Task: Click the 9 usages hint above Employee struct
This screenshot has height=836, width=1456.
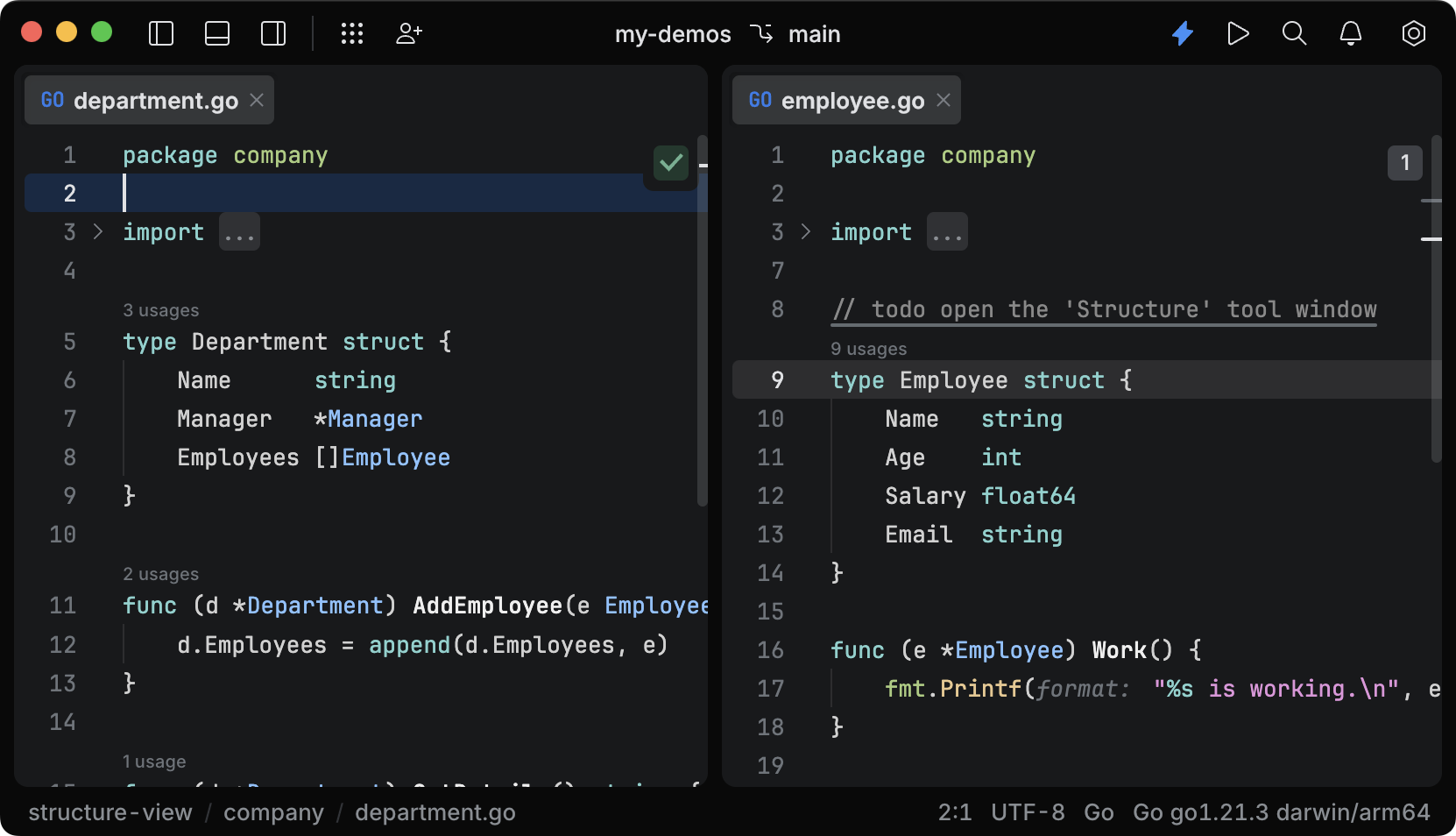Action: (x=868, y=348)
